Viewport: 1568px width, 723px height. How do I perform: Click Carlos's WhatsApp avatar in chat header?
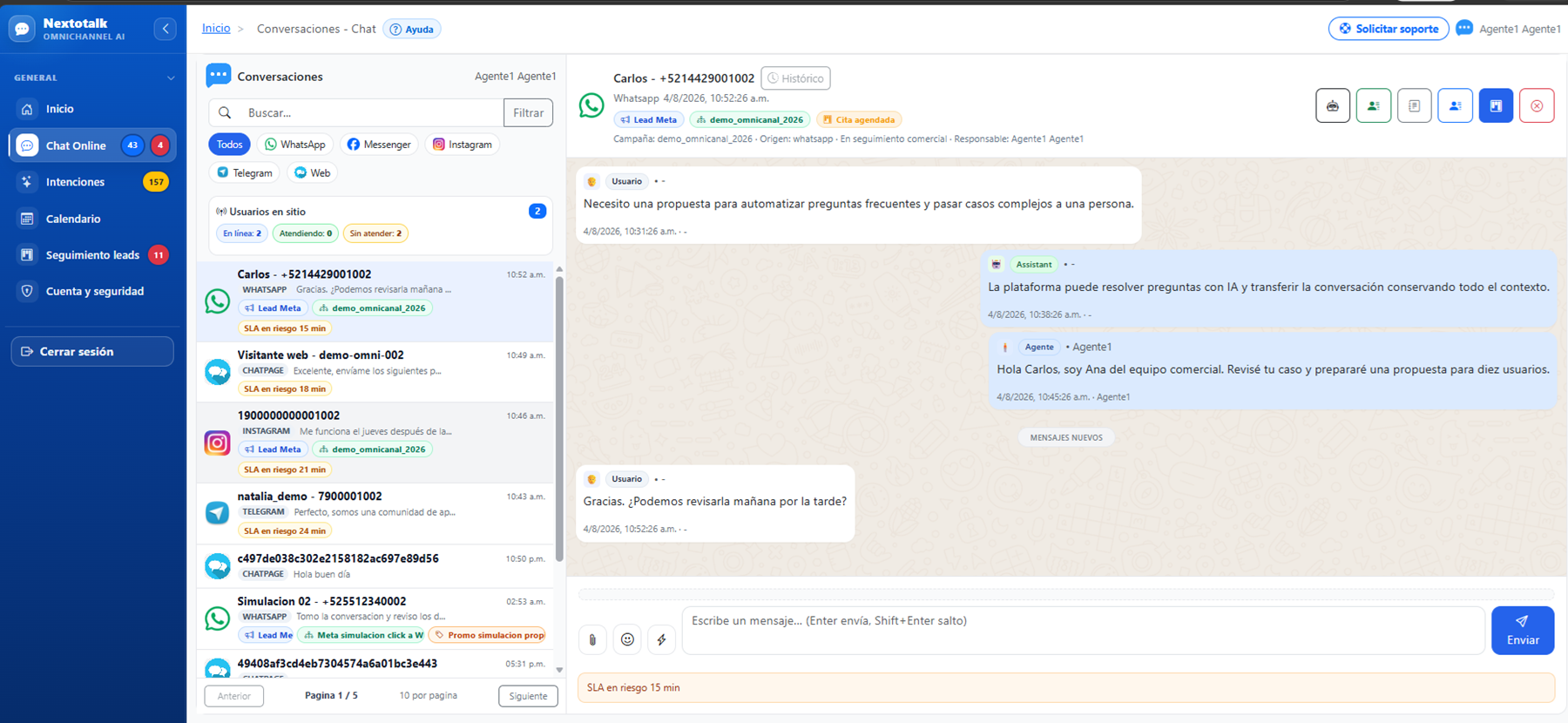[x=591, y=105]
